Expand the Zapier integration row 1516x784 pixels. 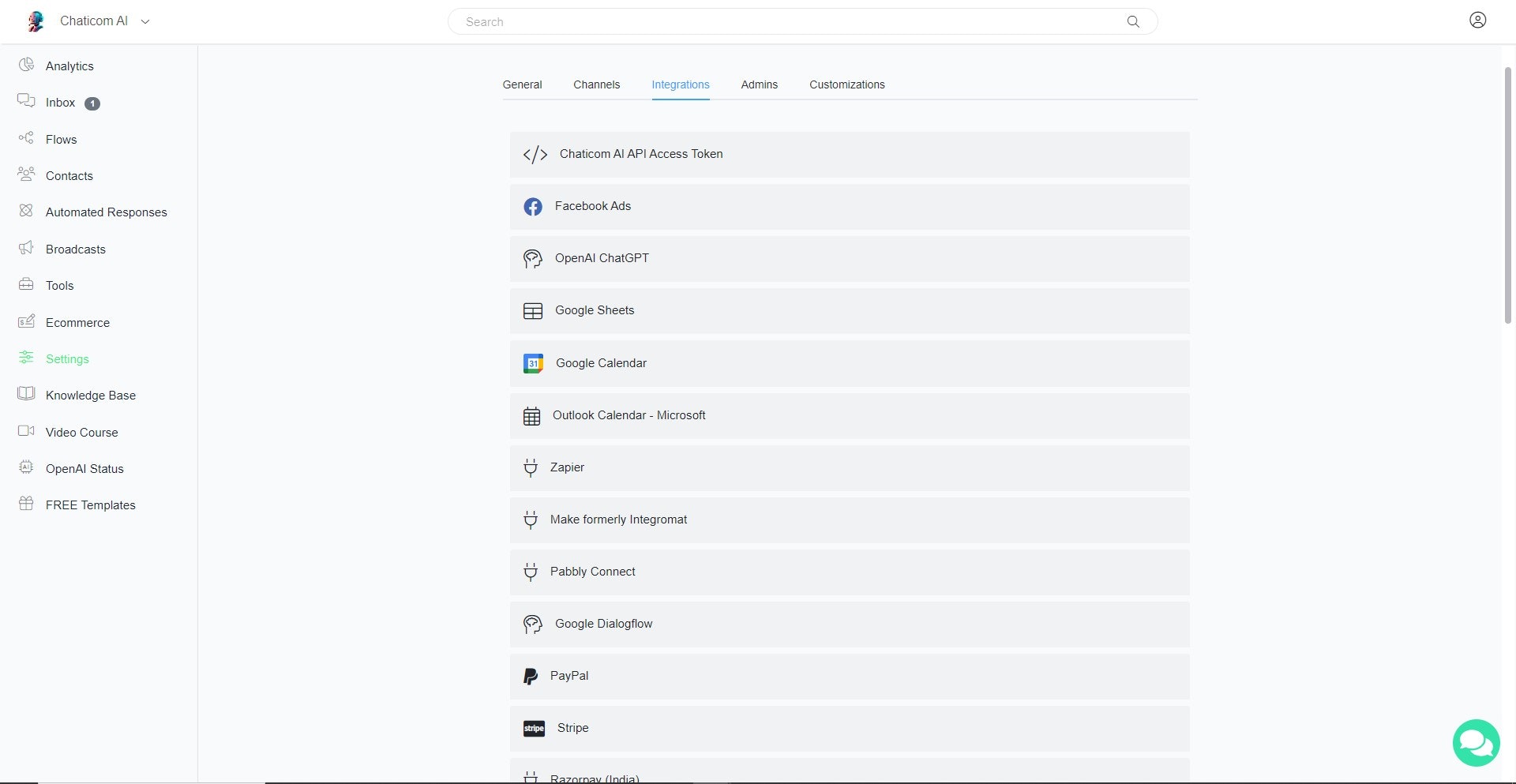[850, 468]
